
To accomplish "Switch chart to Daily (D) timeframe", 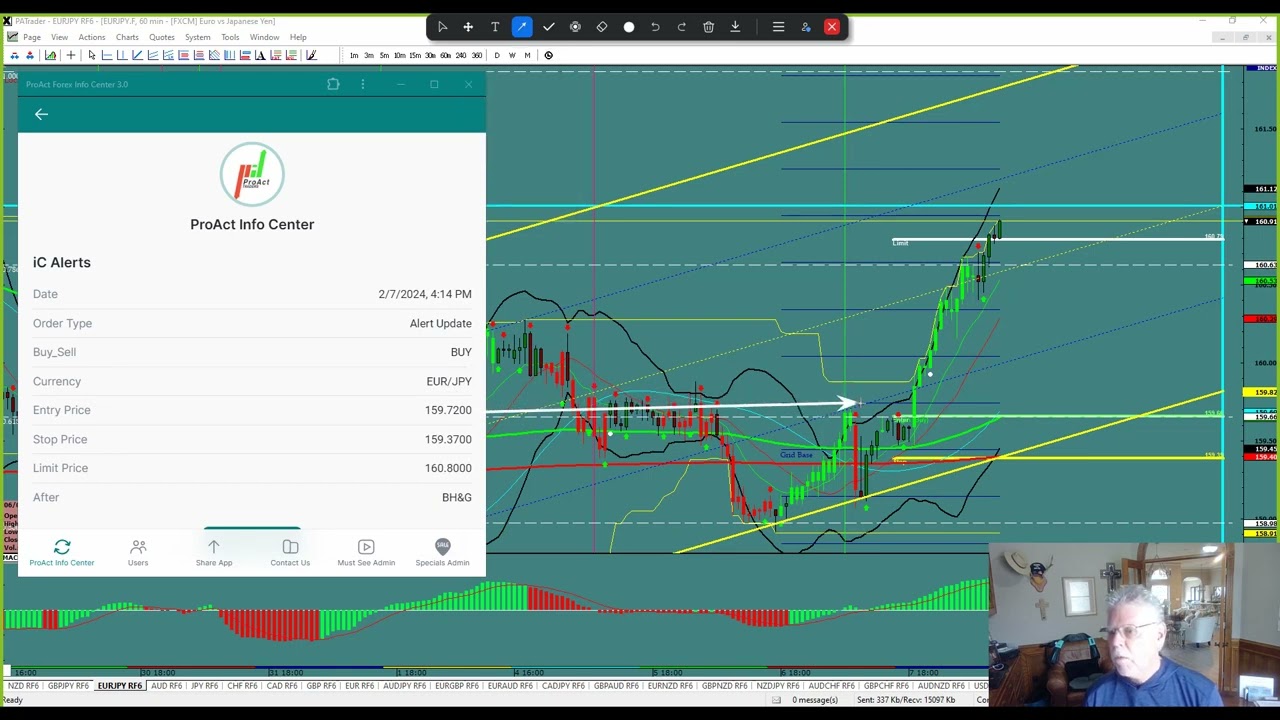I will pyautogui.click(x=497, y=55).
